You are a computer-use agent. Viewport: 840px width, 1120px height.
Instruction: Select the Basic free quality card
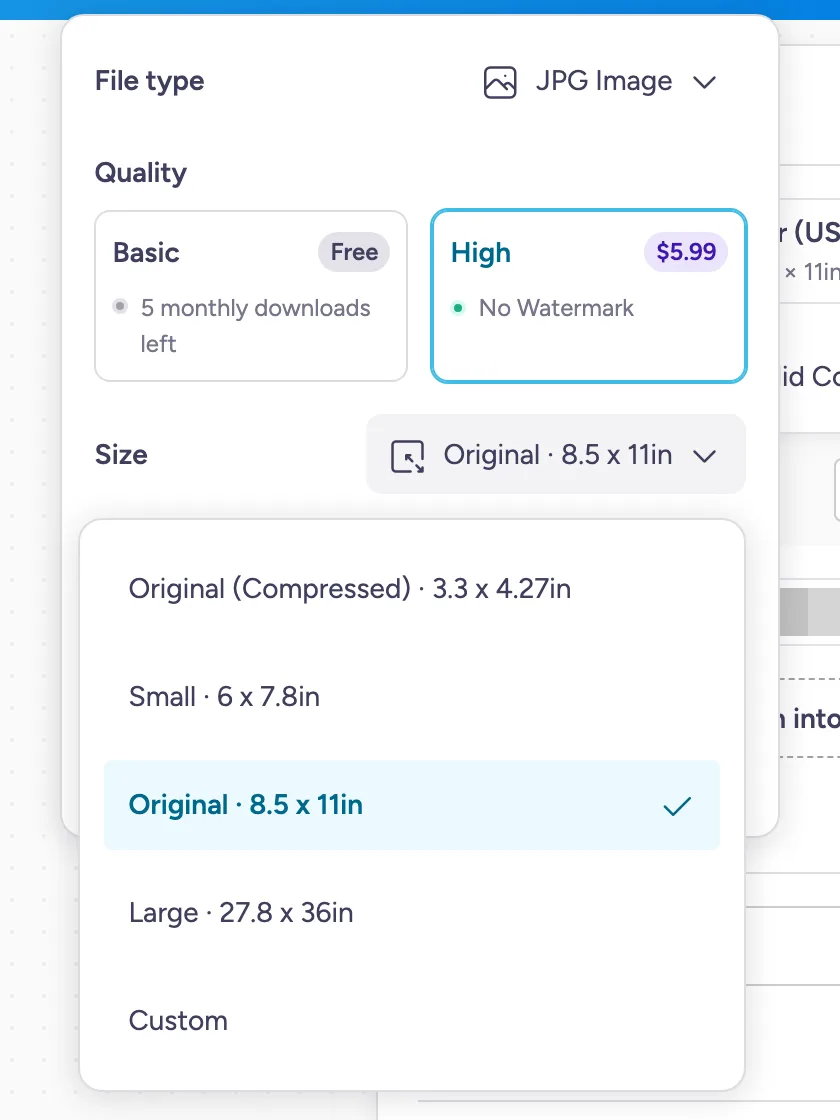251,296
